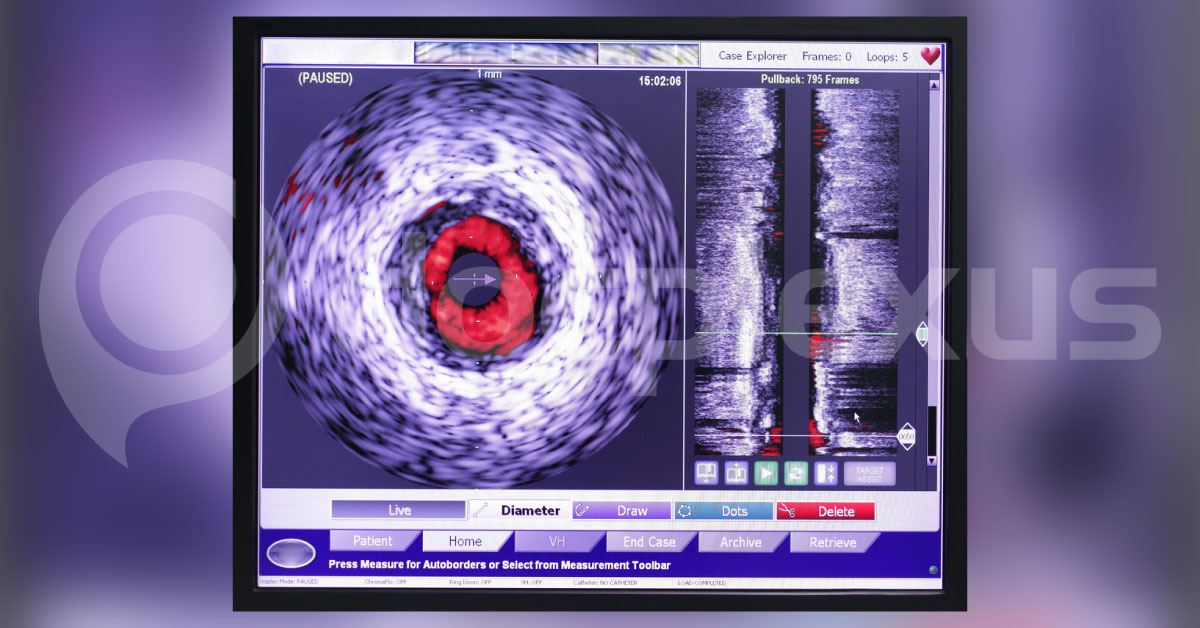
Task: Click the left longitudinal pullback view
Action: 740,272
